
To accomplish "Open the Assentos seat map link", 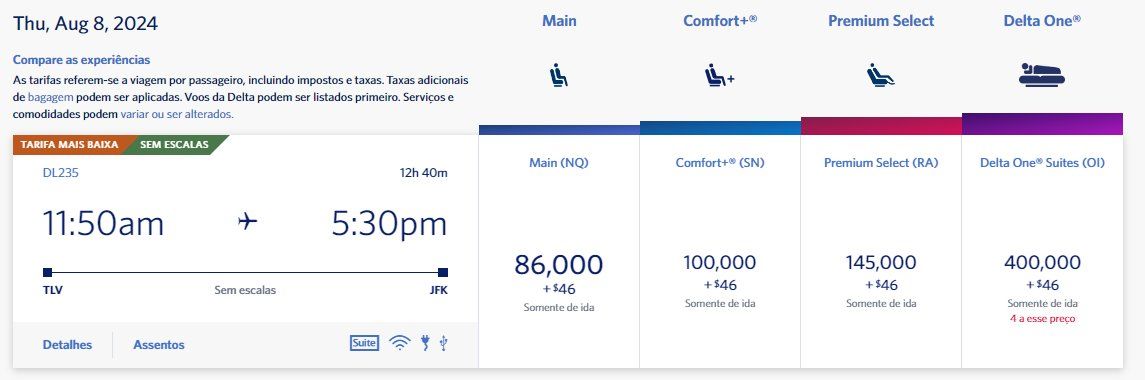I will [x=158, y=345].
